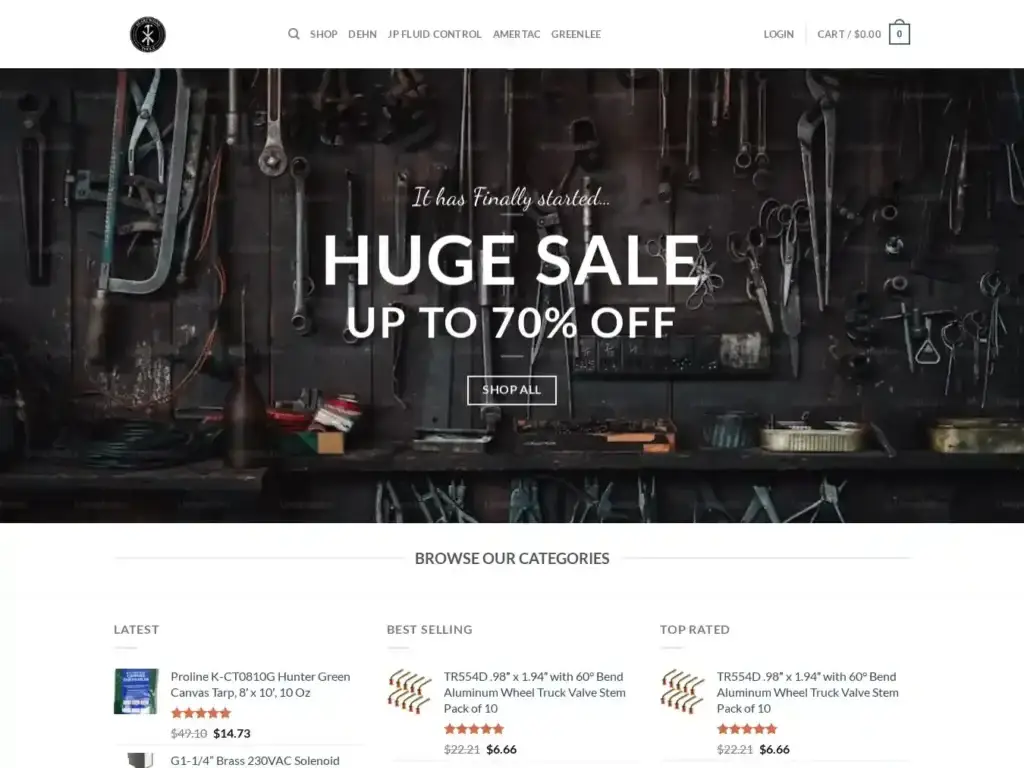Open Top Rated TR554D valve stem link

point(807,692)
